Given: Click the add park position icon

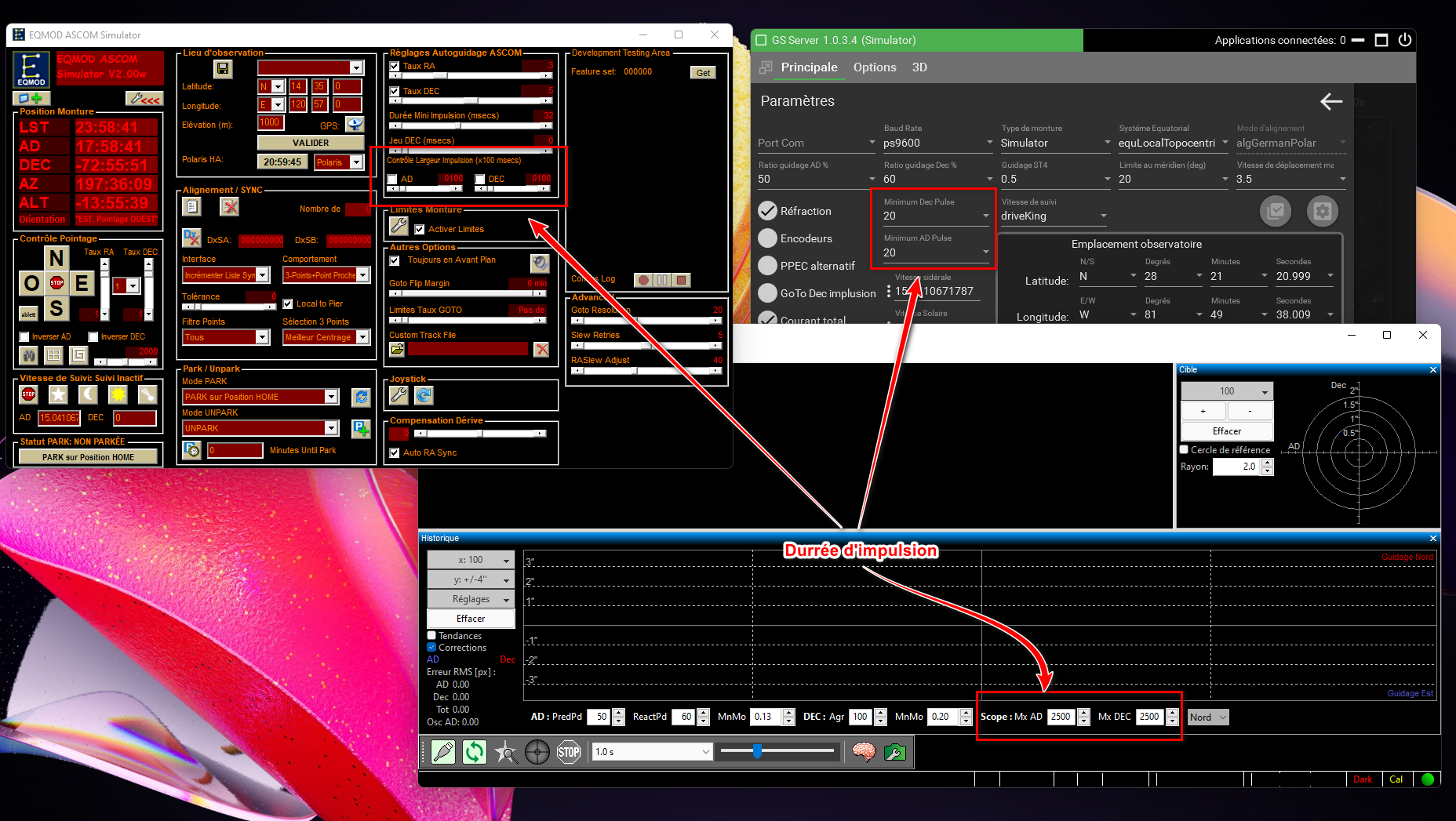Looking at the screenshot, I should coord(361,428).
